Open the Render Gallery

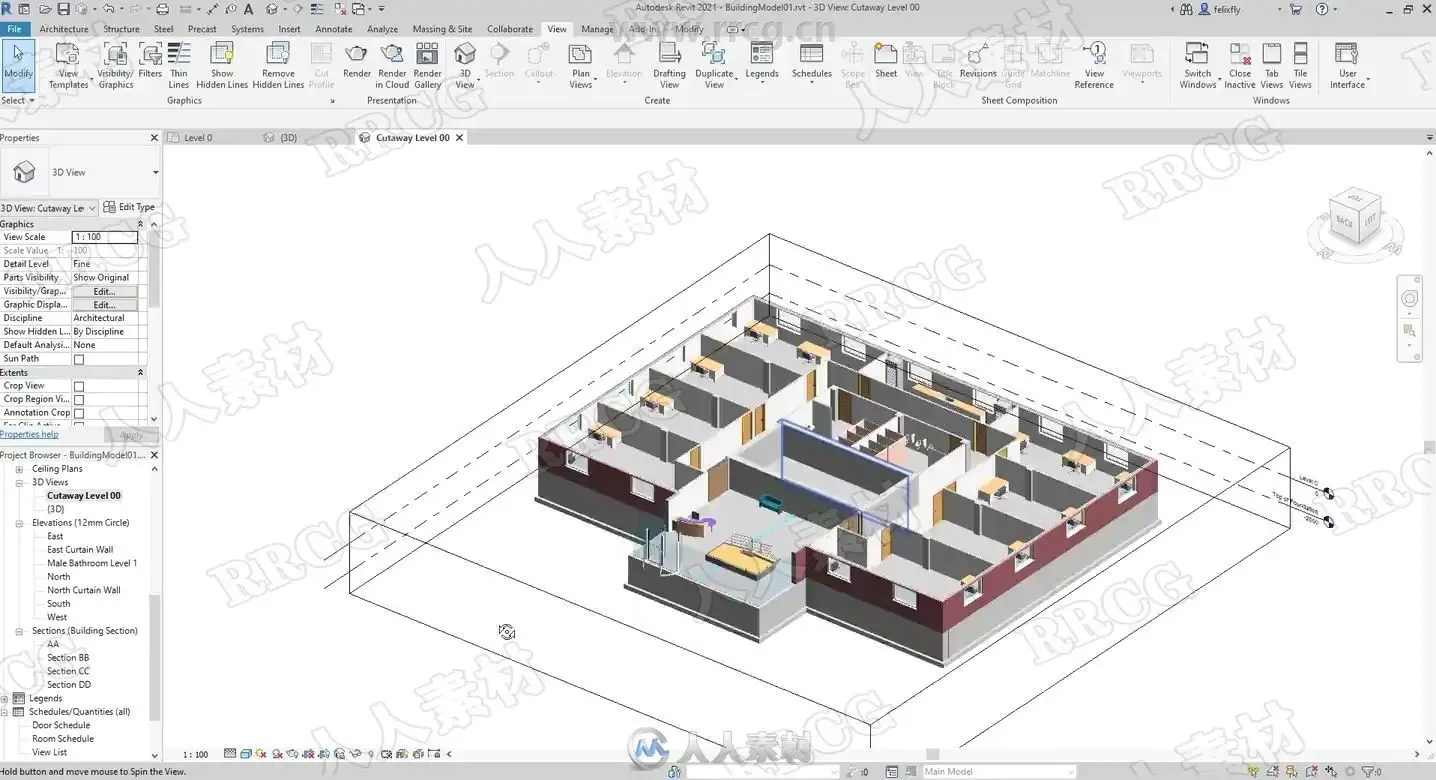pyautogui.click(x=427, y=66)
